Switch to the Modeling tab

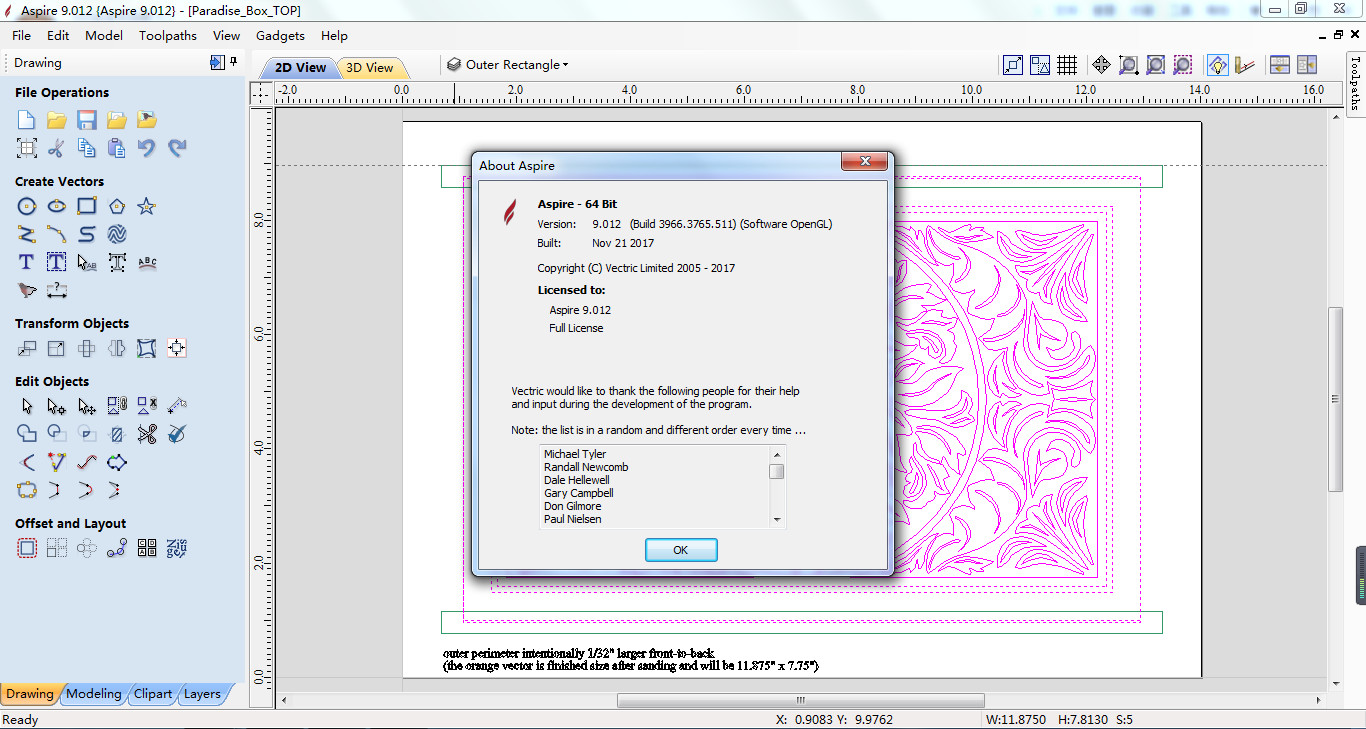tap(94, 694)
